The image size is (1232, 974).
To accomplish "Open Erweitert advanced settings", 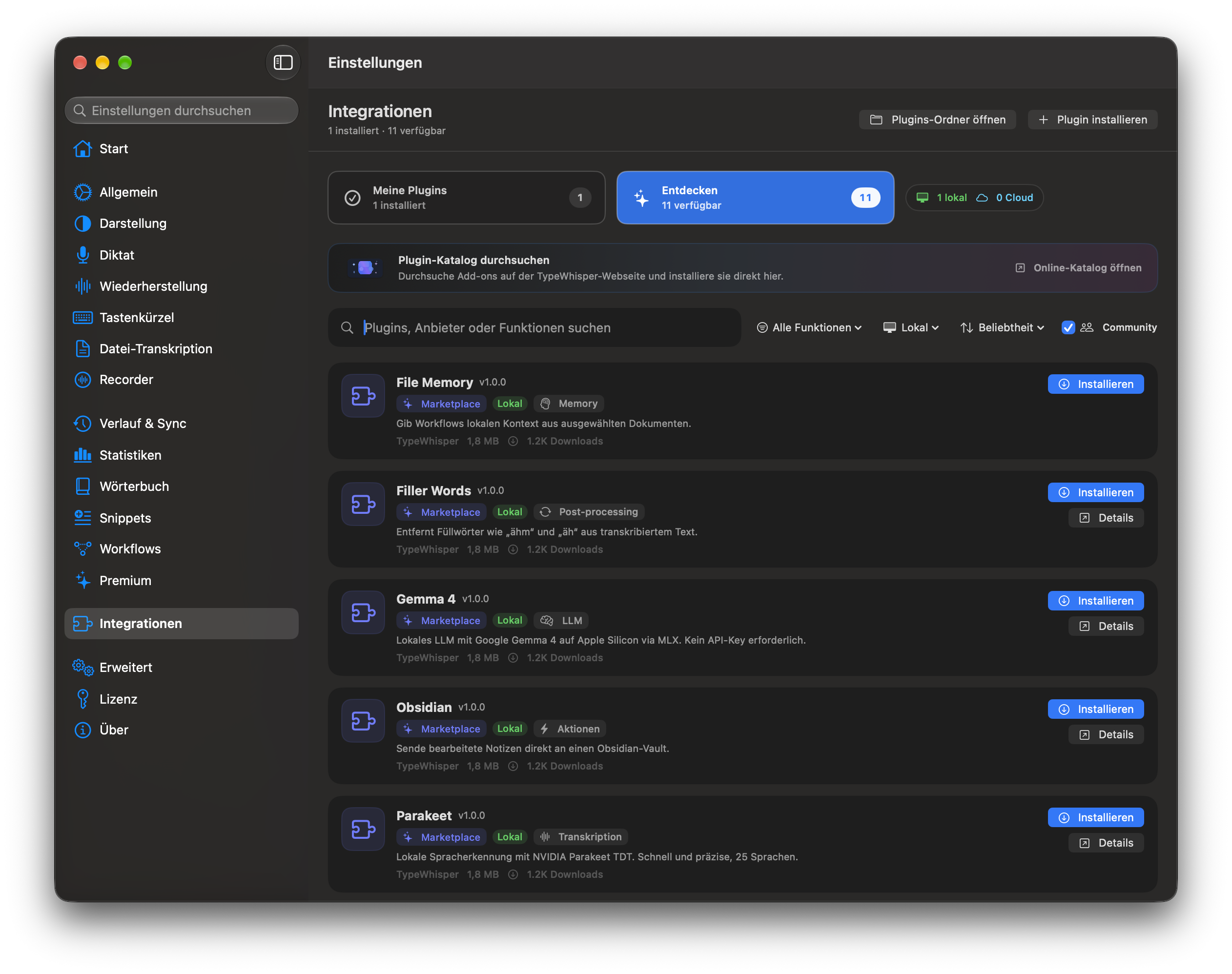I will [x=181, y=668].
